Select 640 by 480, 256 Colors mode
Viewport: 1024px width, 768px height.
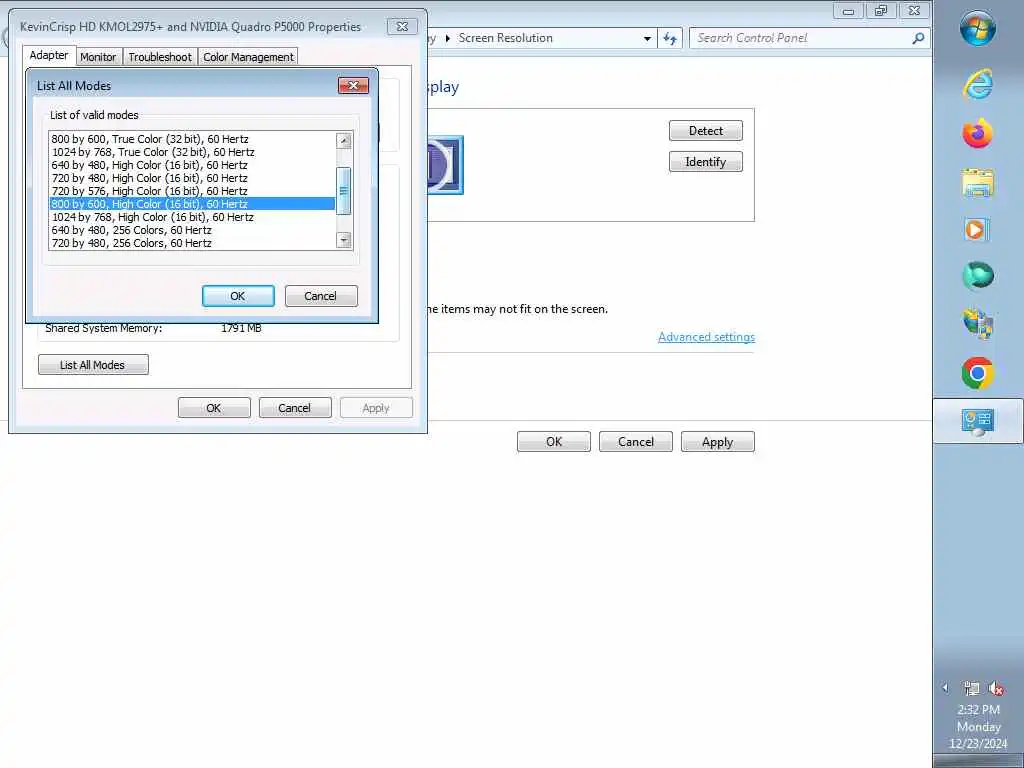pyautogui.click(x=192, y=230)
